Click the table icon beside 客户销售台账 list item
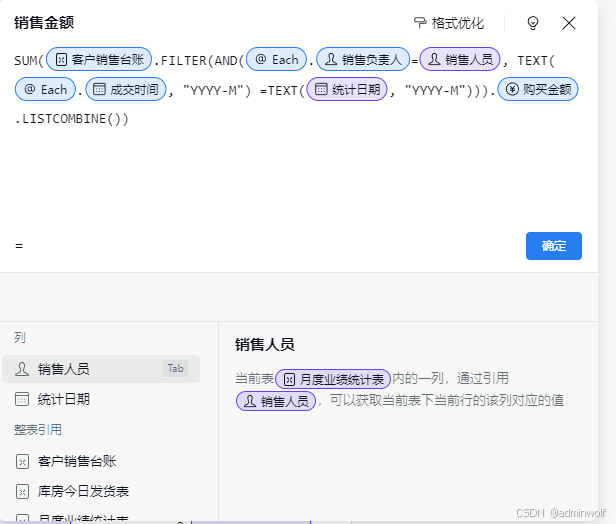Screen dimensions: 616x524 pyautogui.click(x=22, y=462)
